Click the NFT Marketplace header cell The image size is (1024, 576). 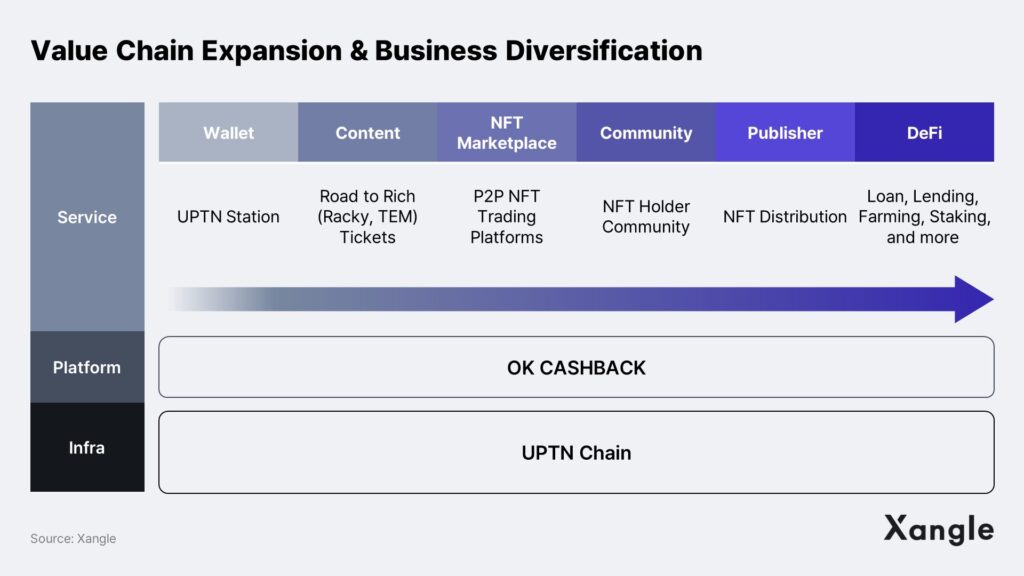507,132
